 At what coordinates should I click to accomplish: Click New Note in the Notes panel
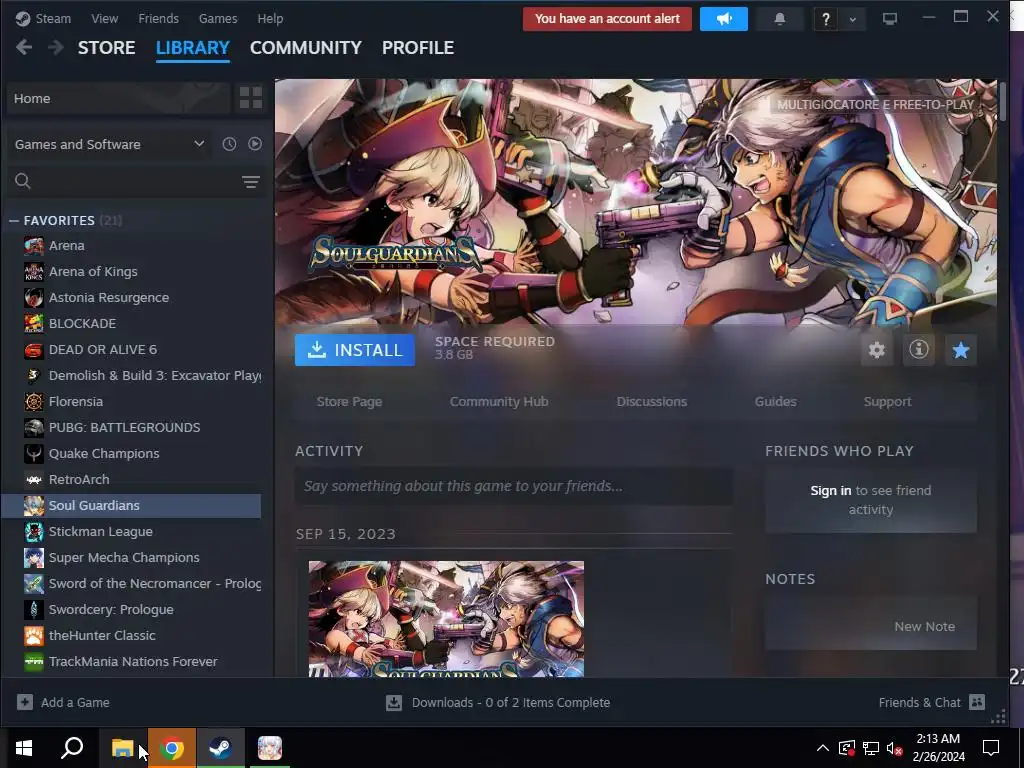[x=924, y=626]
